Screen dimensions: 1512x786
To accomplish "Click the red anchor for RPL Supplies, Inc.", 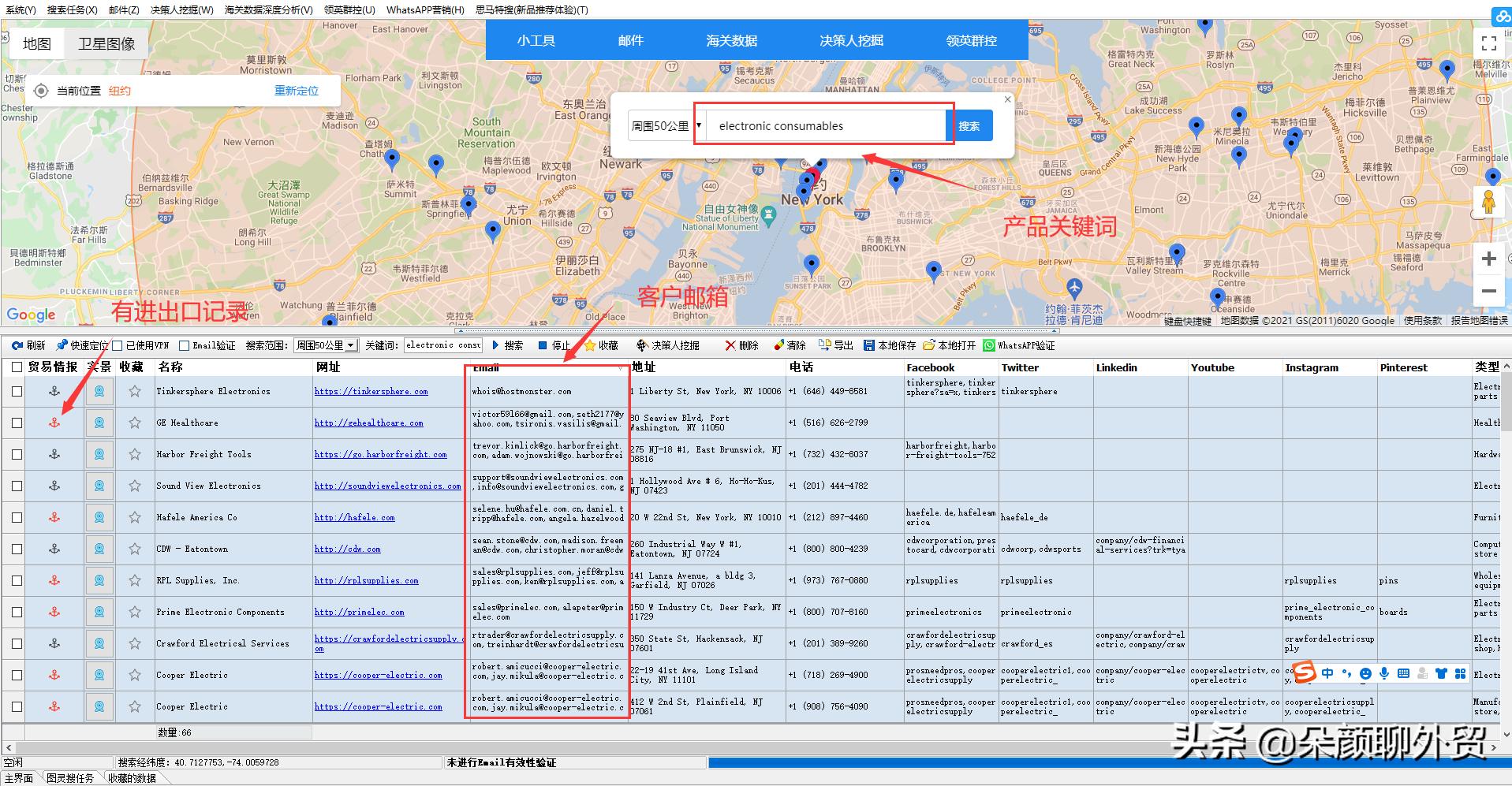I will click(x=54, y=580).
